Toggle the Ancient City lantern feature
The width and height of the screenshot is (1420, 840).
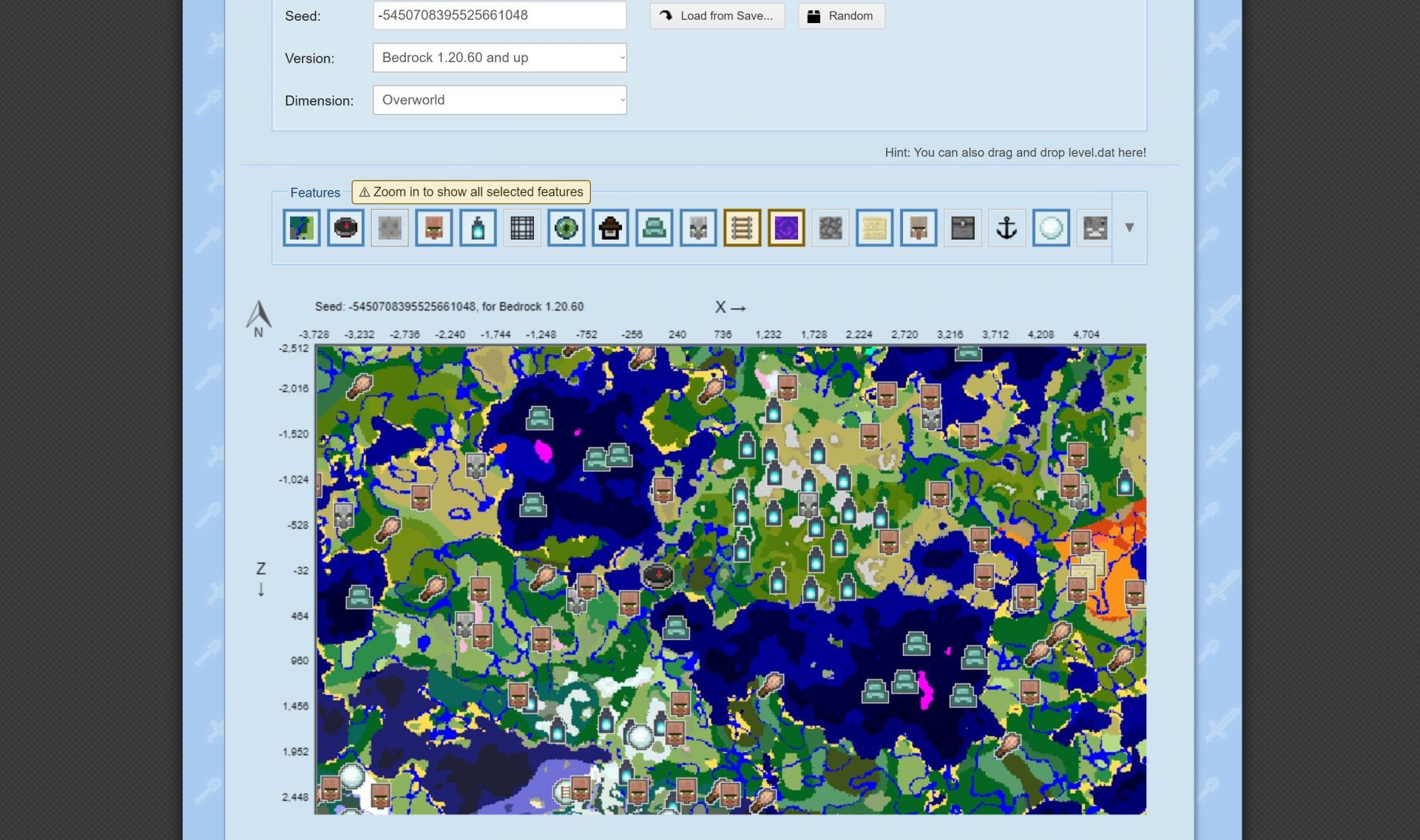point(478,228)
